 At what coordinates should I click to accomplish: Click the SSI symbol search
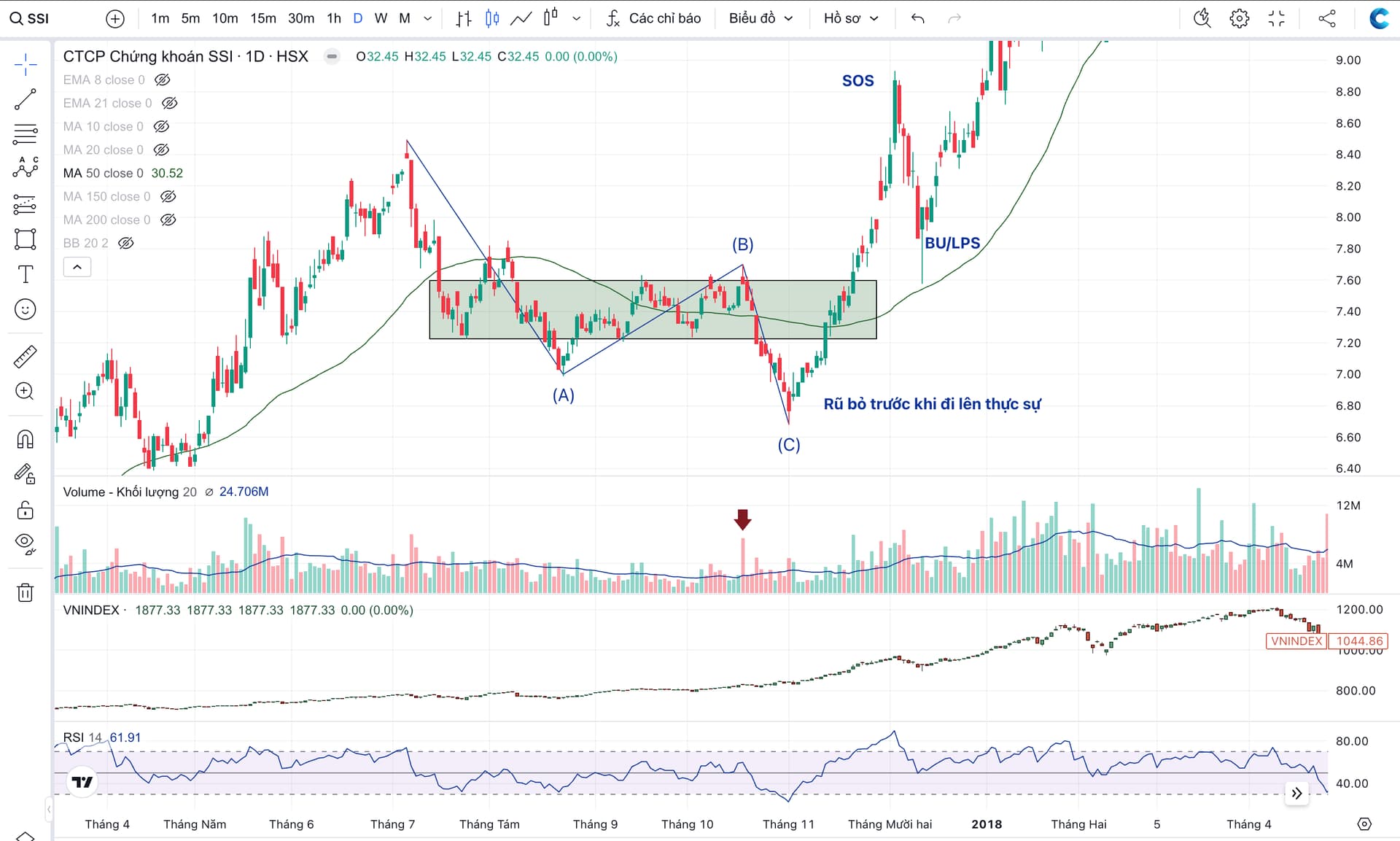[x=31, y=18]
